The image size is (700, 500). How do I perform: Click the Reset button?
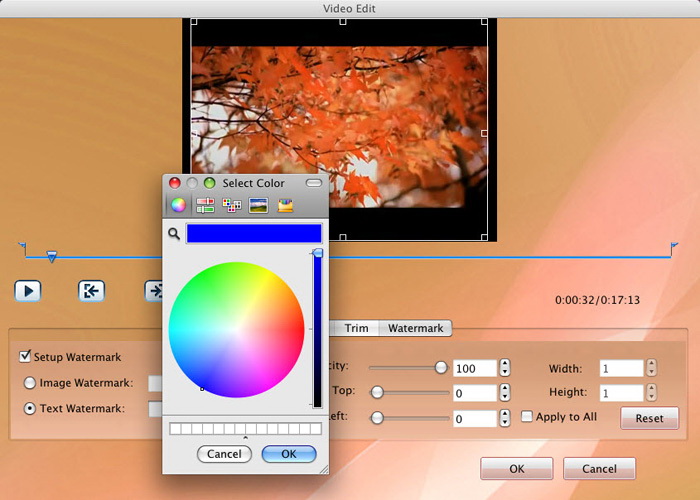(649, 418)
